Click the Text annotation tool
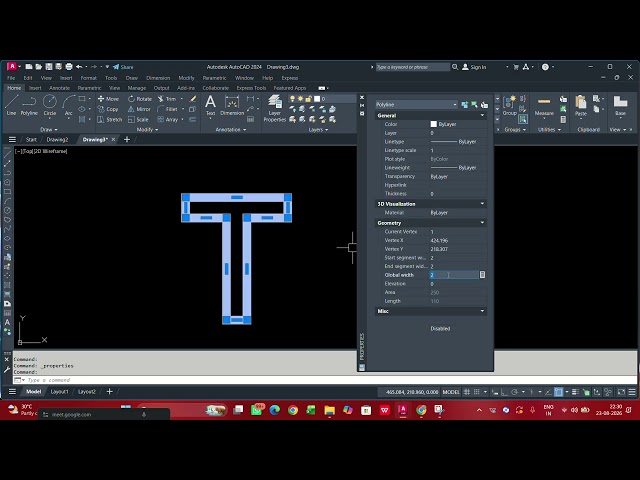 click(x=210, y=105)
